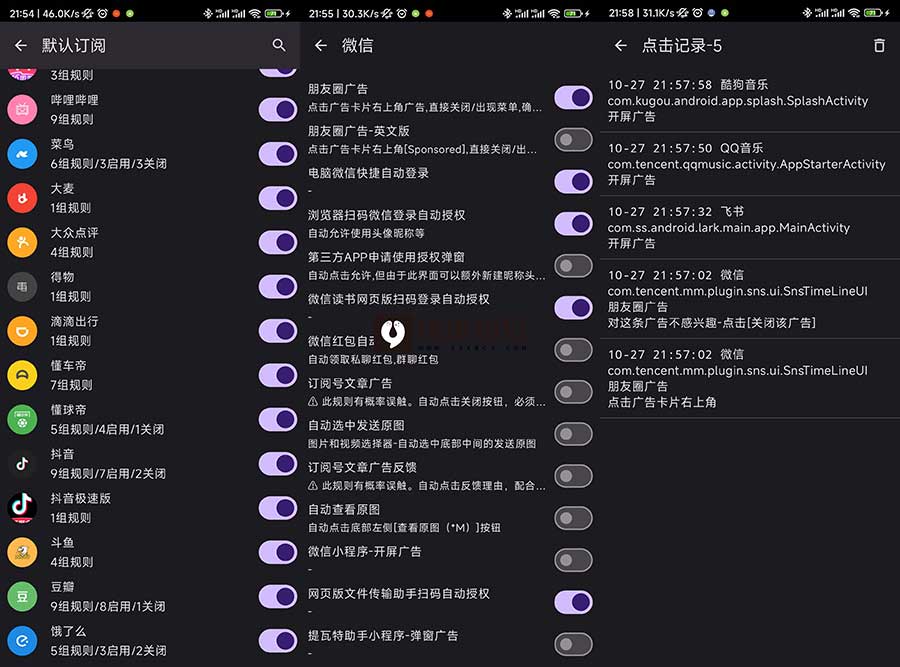
Task: Go back from 默认订阅 screen
Action: pos(21,45)
